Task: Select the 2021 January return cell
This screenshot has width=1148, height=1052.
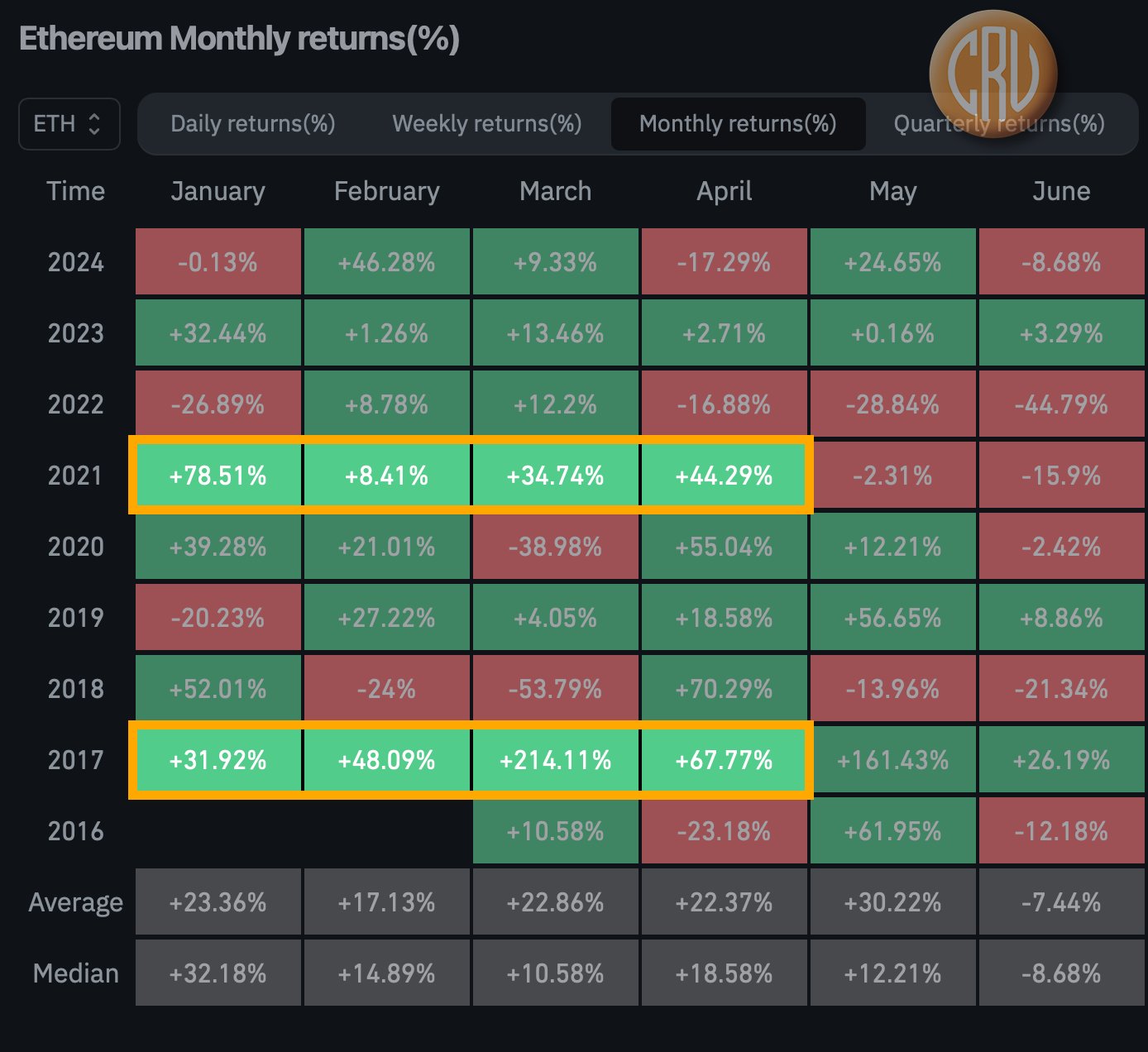Action: point(218,475)
